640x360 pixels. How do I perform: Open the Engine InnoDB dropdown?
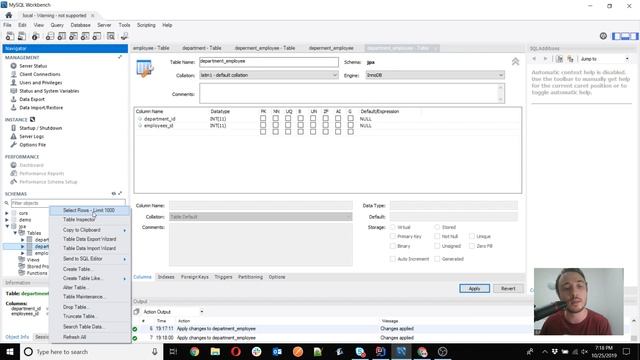(435, 75)
